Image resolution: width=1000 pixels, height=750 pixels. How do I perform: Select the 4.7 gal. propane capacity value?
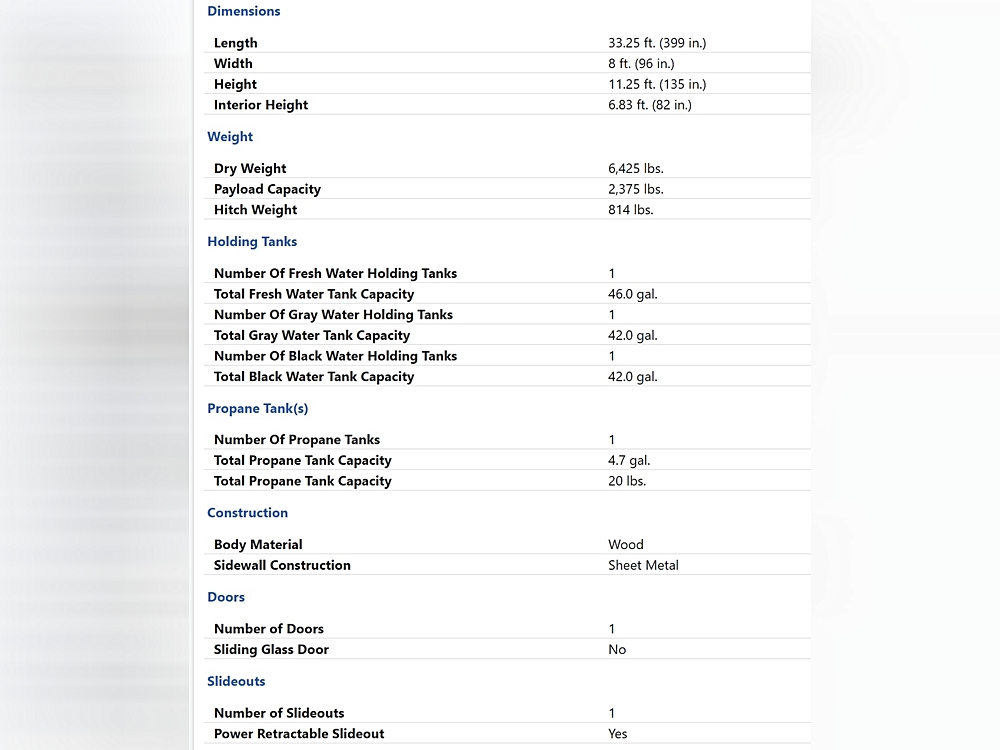[629, 461]
